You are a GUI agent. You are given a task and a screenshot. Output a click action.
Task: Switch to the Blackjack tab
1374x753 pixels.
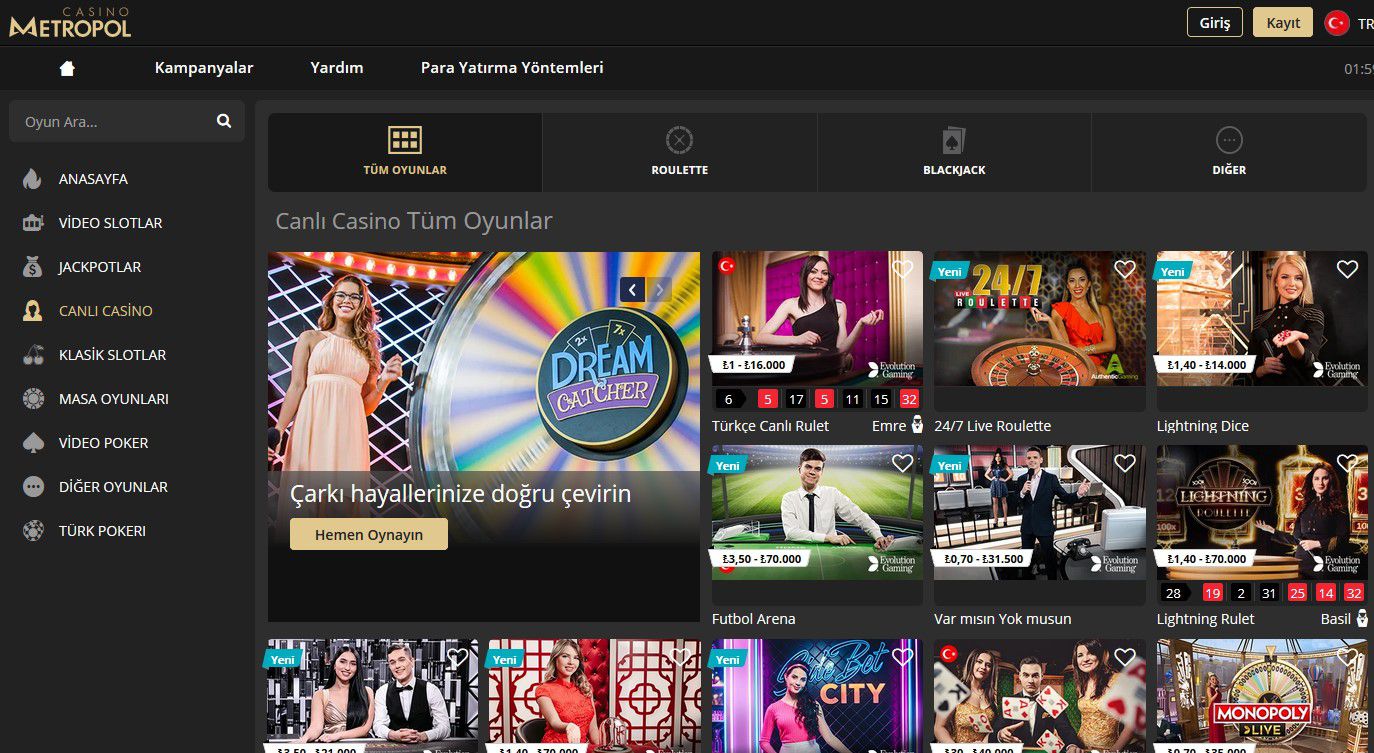tap(954, 152)
